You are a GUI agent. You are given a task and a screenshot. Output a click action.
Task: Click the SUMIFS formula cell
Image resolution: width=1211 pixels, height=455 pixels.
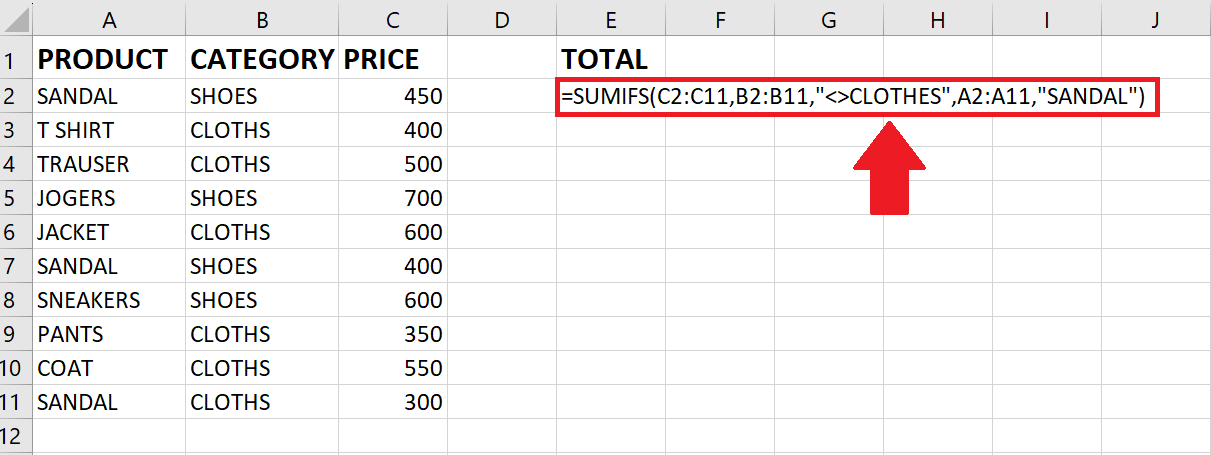point(857,96)
